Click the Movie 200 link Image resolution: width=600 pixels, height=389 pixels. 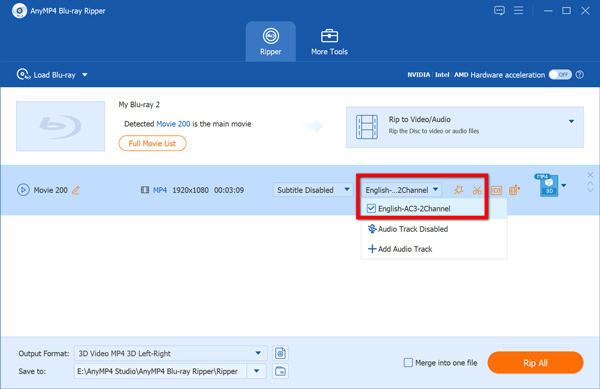173,124
